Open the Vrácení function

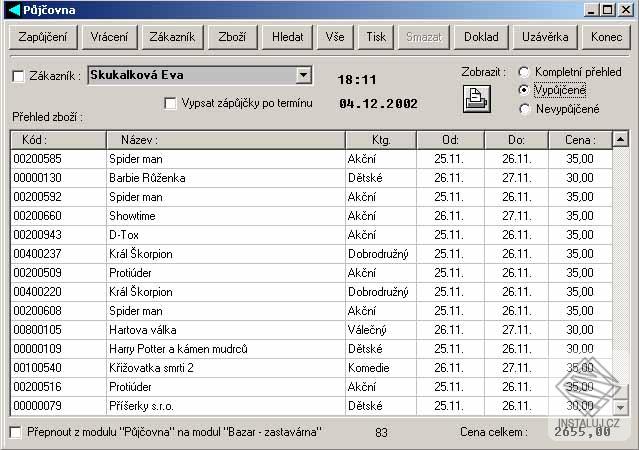[x=109, y=37]
